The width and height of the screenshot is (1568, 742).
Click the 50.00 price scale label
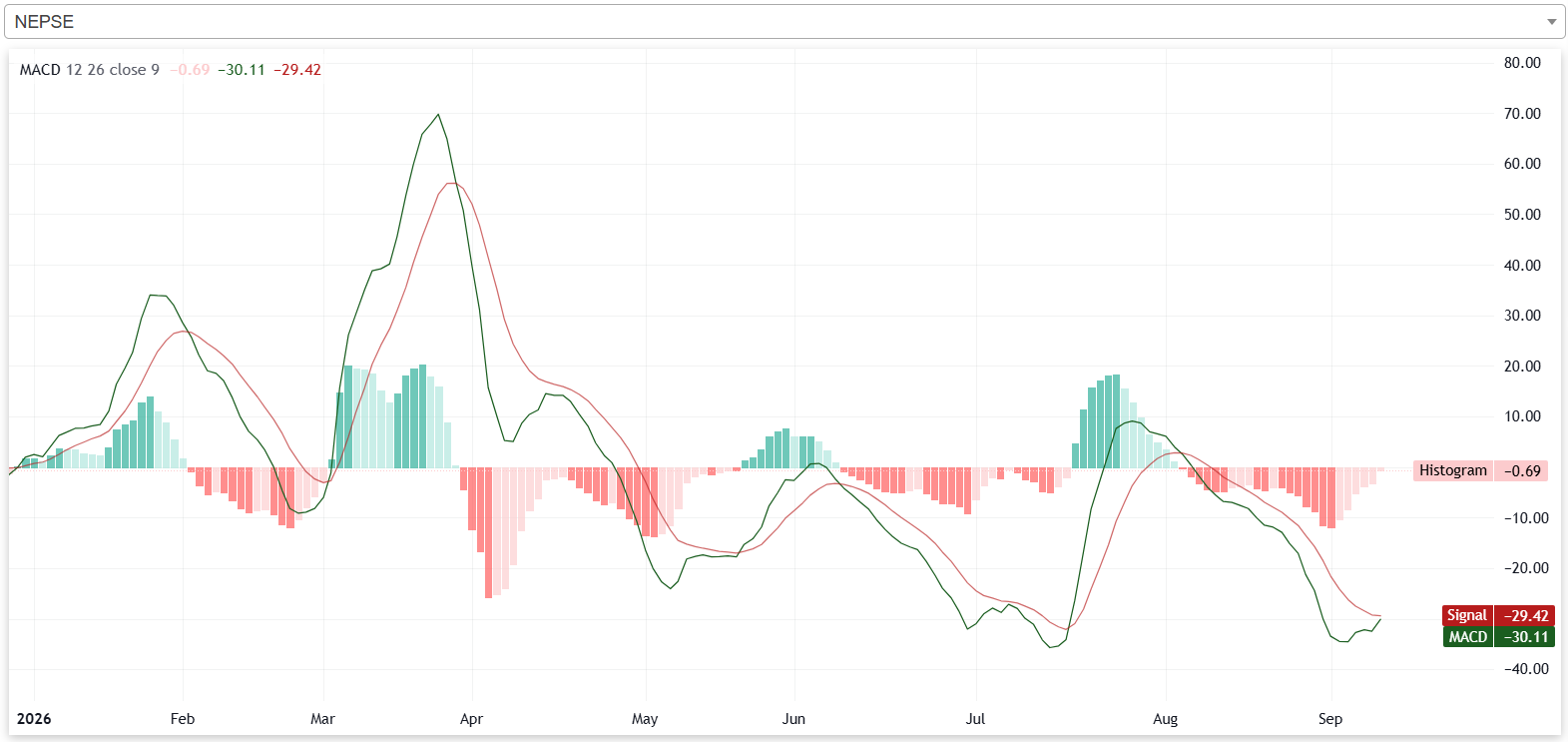click(x=1522, y=215)
